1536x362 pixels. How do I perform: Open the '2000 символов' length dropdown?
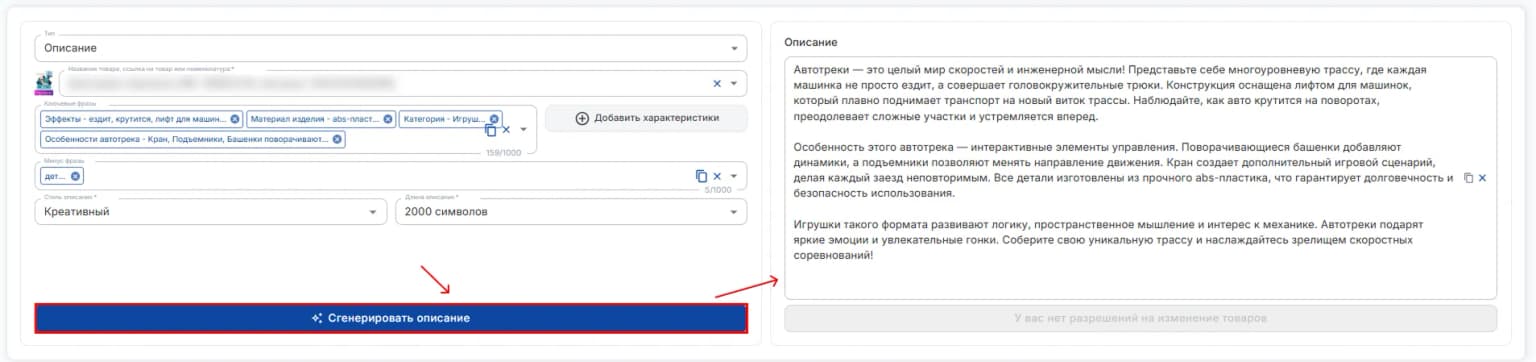click(x=571, y=212)
